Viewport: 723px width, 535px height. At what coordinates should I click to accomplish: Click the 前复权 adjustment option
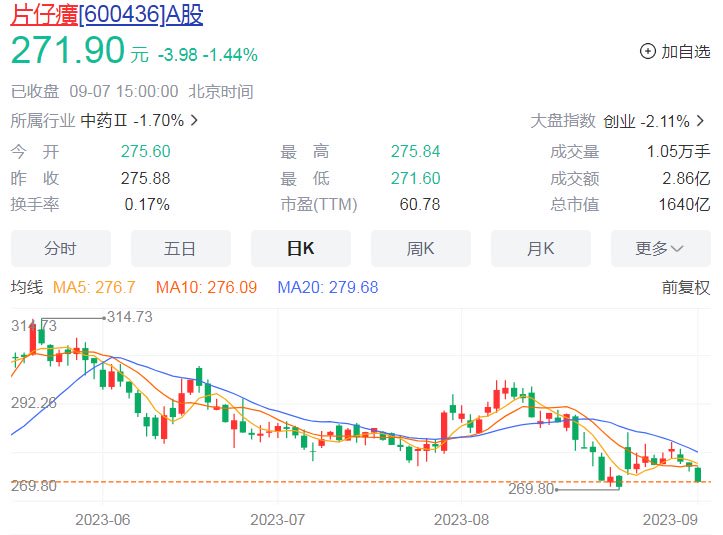coord(686,287)
